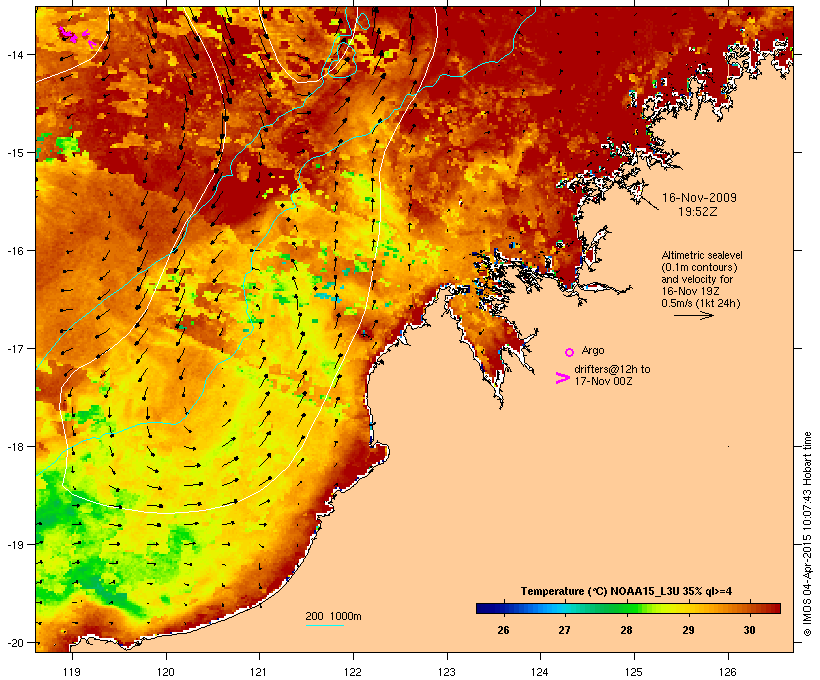
Task: Click the colorbar value 29
Action: click(x=688, y=630)
